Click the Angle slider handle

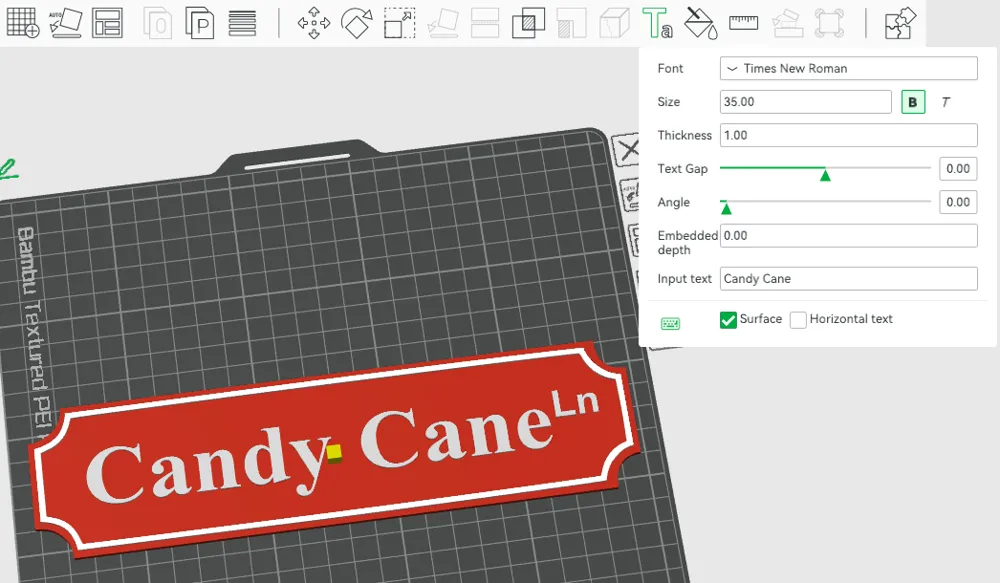point(726,208)
